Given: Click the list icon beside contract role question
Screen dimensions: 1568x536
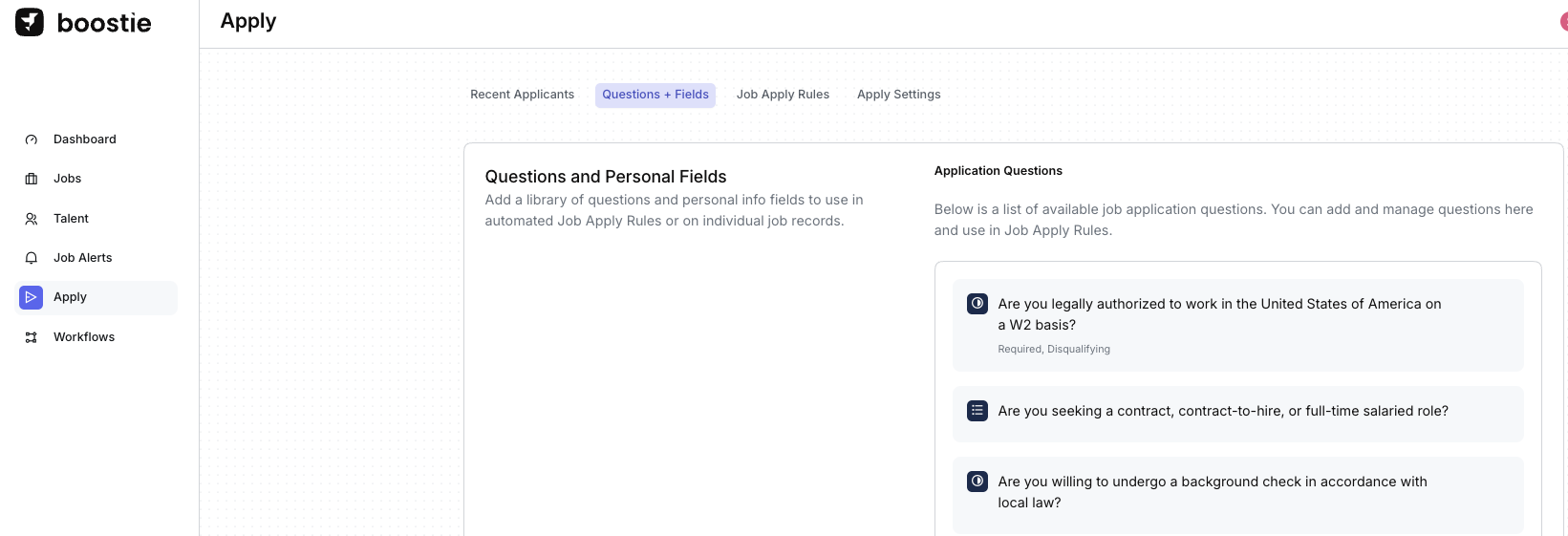Looking at the screenshot, I should (977, 411).
